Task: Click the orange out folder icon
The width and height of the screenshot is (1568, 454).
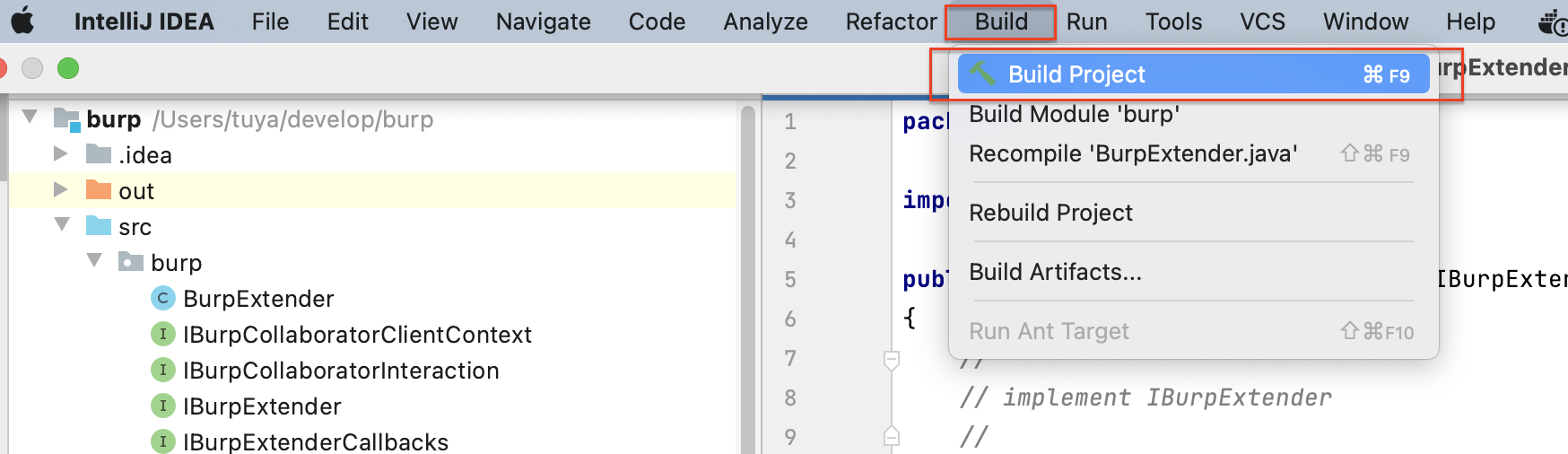Action: click(98, 190)
